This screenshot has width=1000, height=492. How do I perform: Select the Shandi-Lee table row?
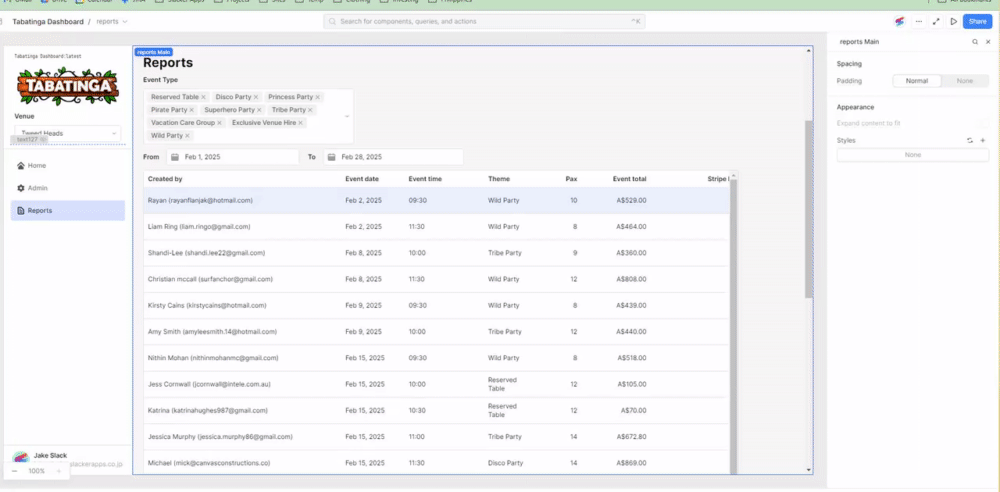tap(436, 253)
